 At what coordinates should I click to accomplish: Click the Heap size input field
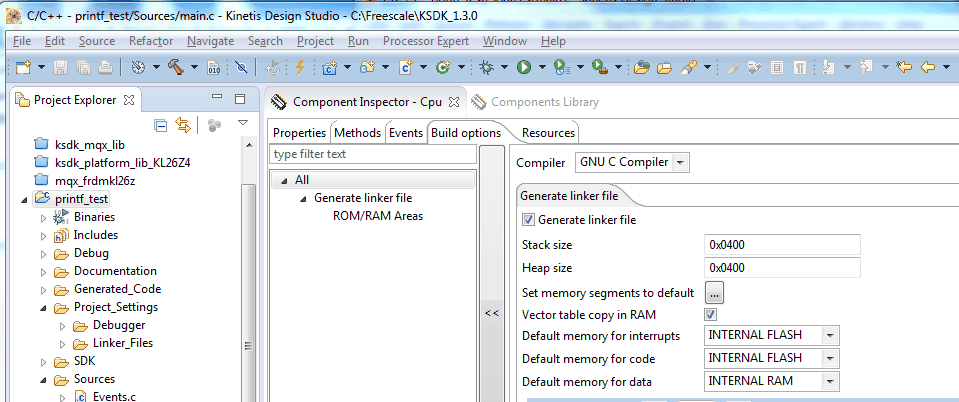[782, 267]
